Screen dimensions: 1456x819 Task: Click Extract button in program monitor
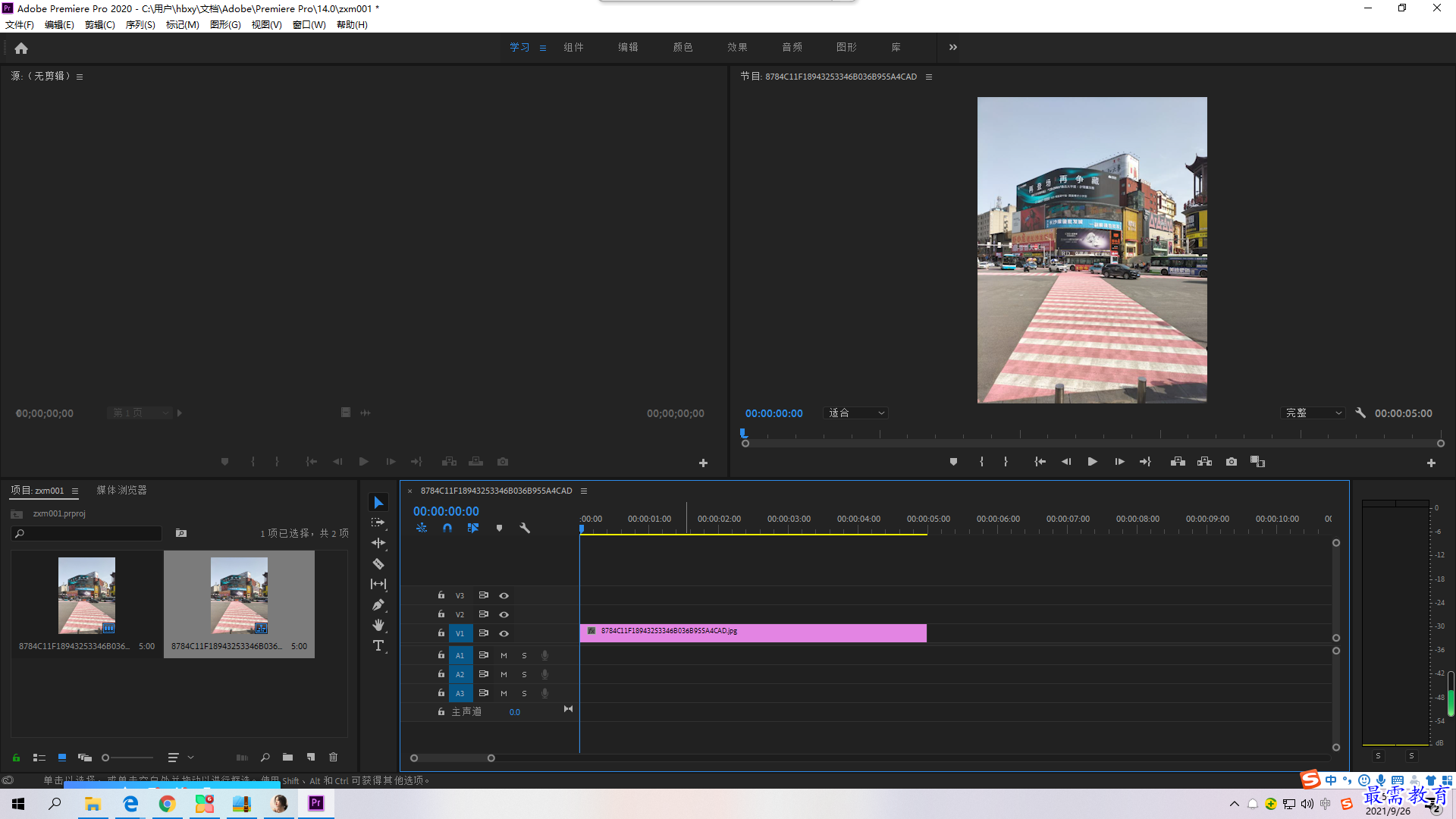pyautogui.click(x=1204, y=462)
